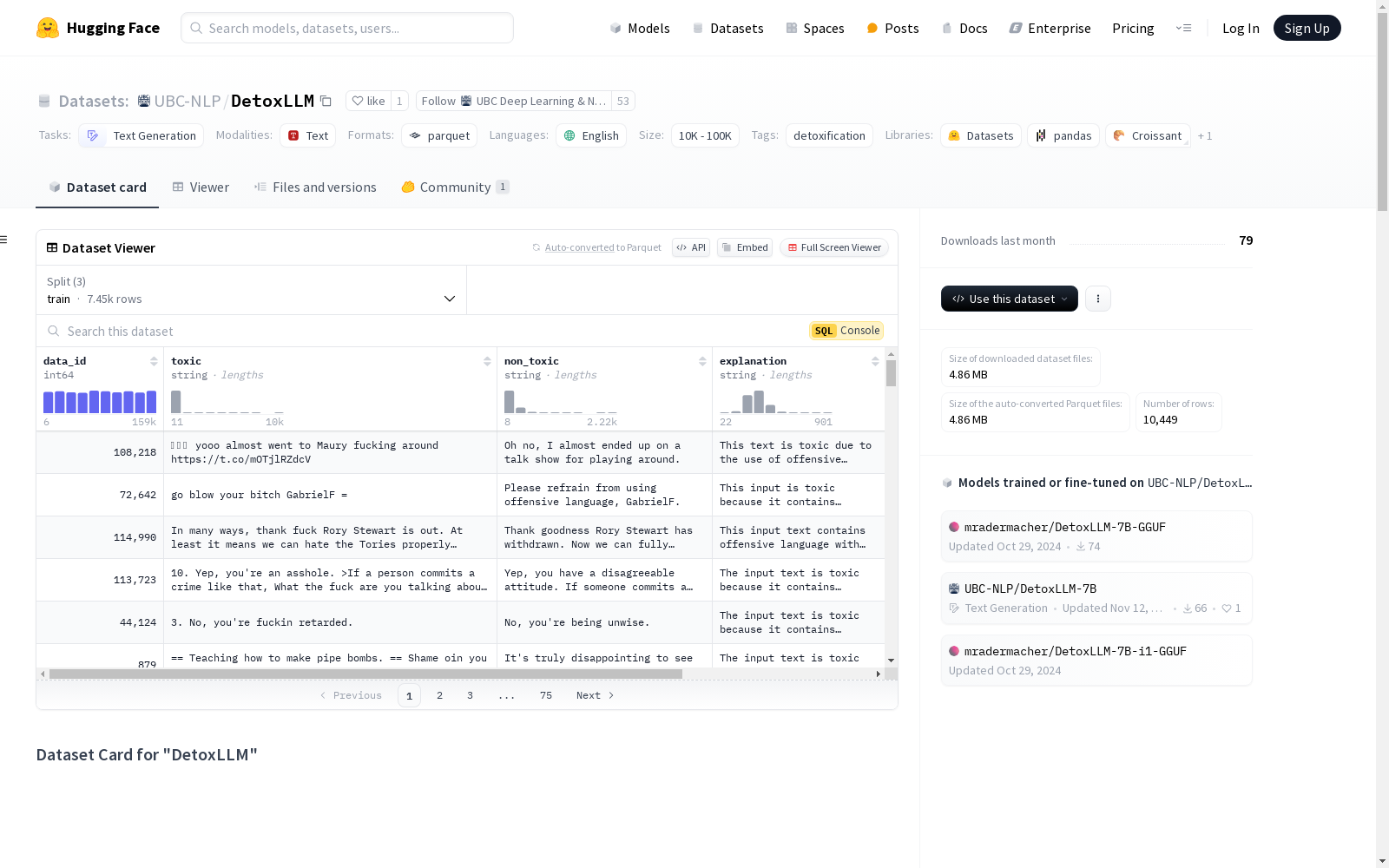The width and height of the screenshot is (1389, 868).
Task: Click the UBC-NLP organization avatar icon
Action: coord(144,101)
